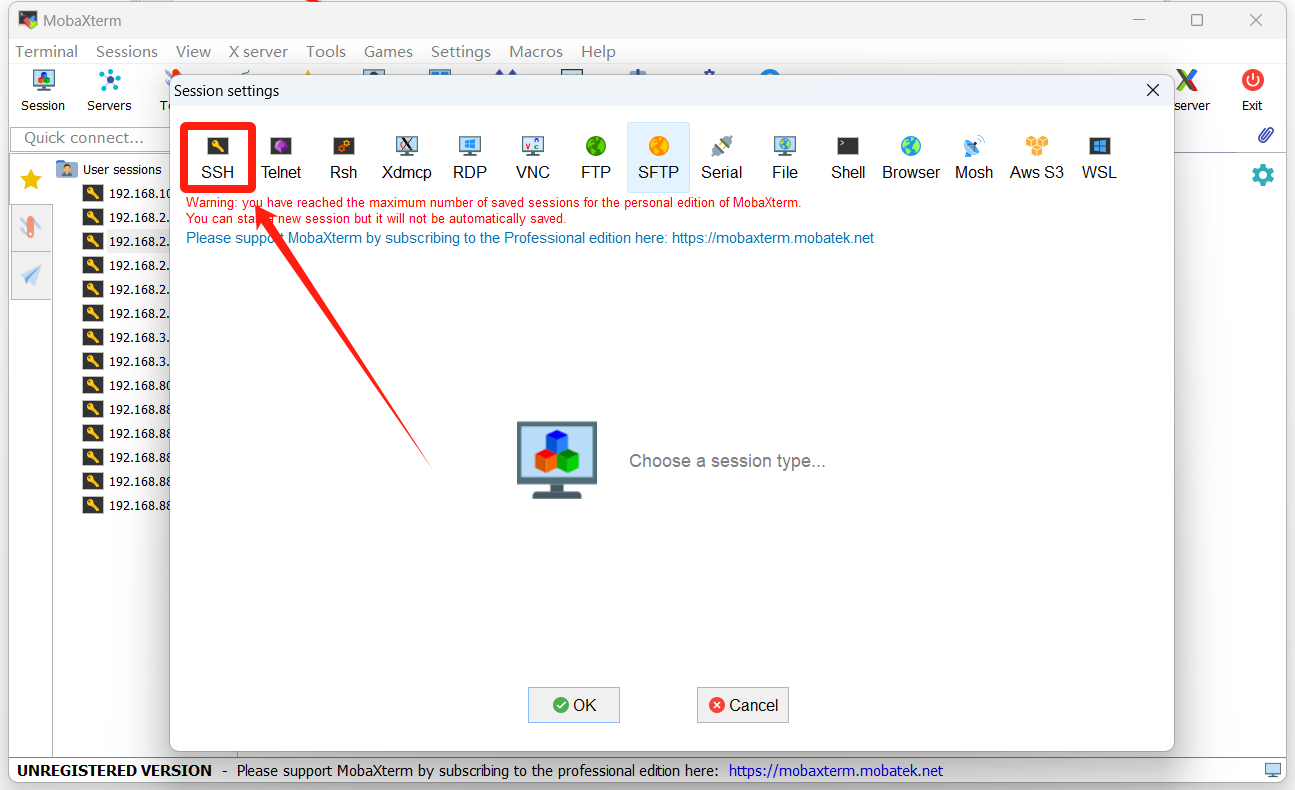1295x790 pixels.
Task: Select the SSH session type
Action: tap(217, 157)
